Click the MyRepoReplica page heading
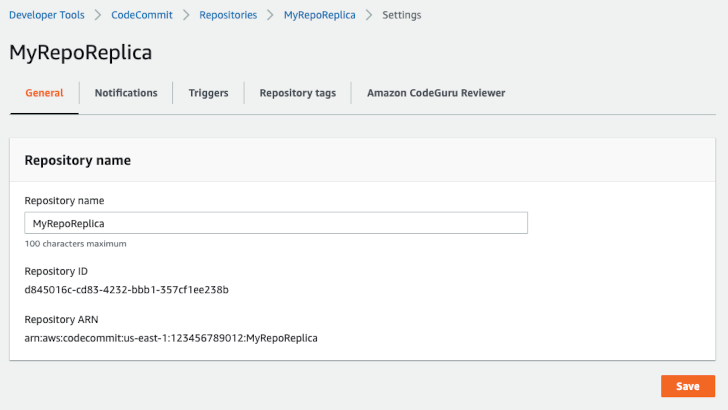Screen dimensions: 728x410 point(80,52)
